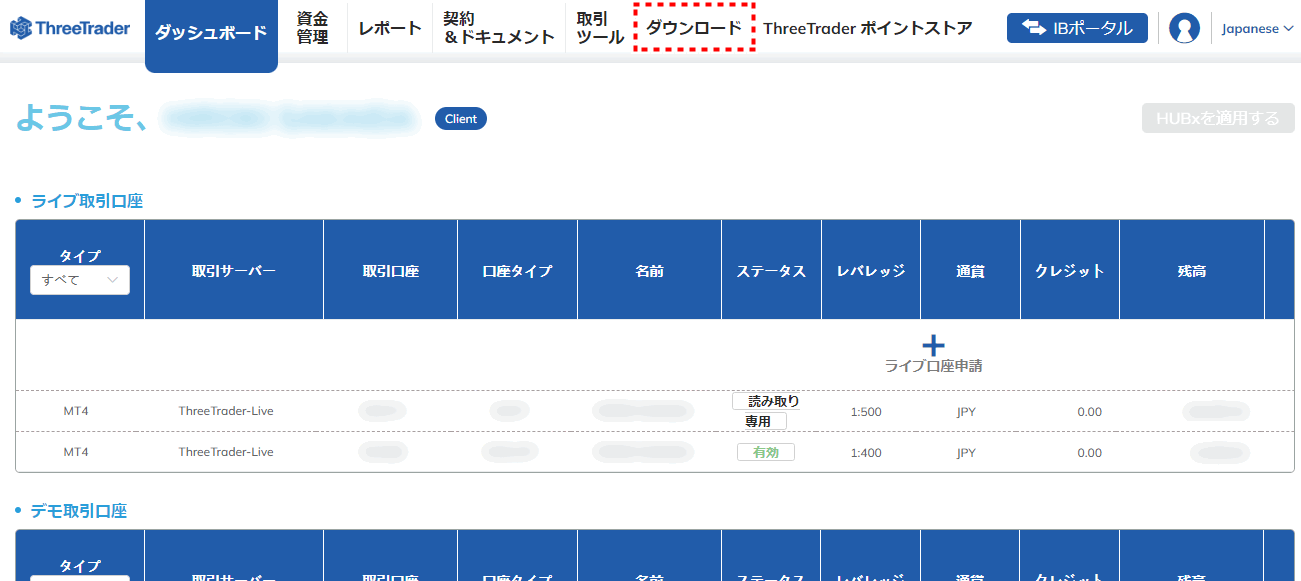Expand the すべて type filter in live accounts

click(80, 280)
